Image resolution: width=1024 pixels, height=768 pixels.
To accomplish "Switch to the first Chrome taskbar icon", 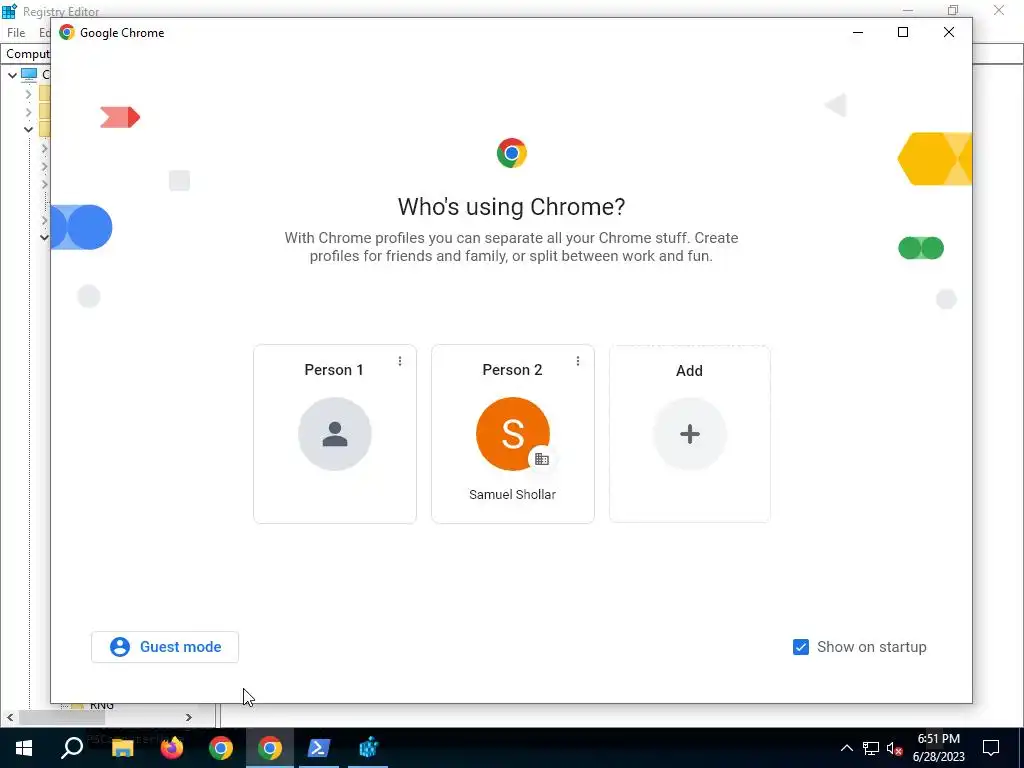I will coord(221,748).
